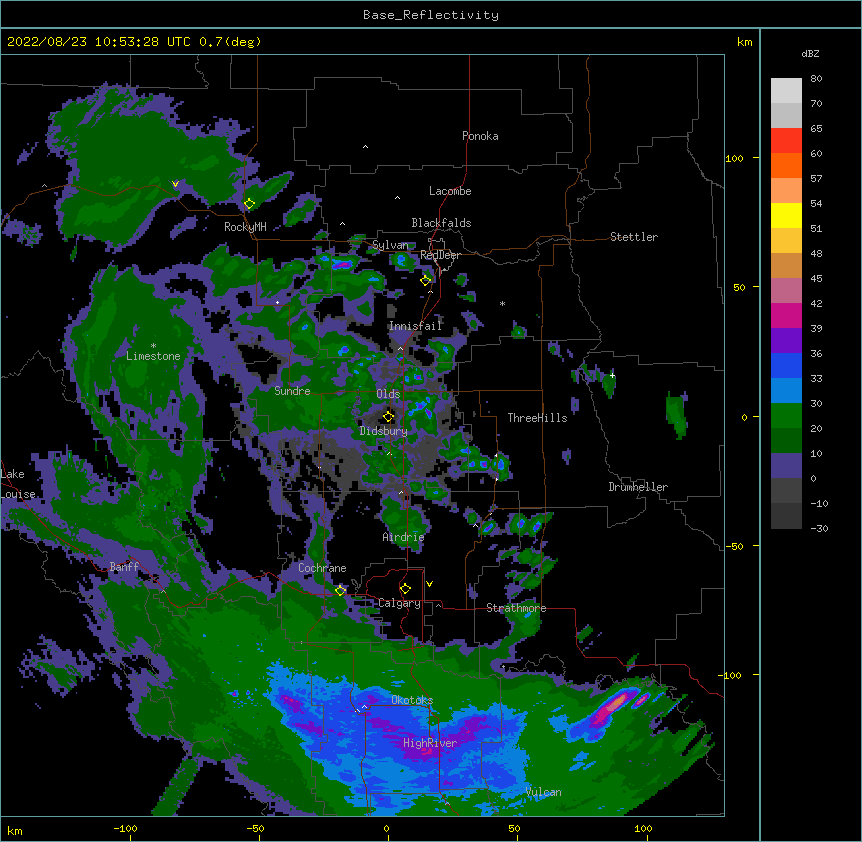Pick the light blue 30–33 dBZ legend band
The width and height of the screenshot is (862, 842).
tap(786, 391)
